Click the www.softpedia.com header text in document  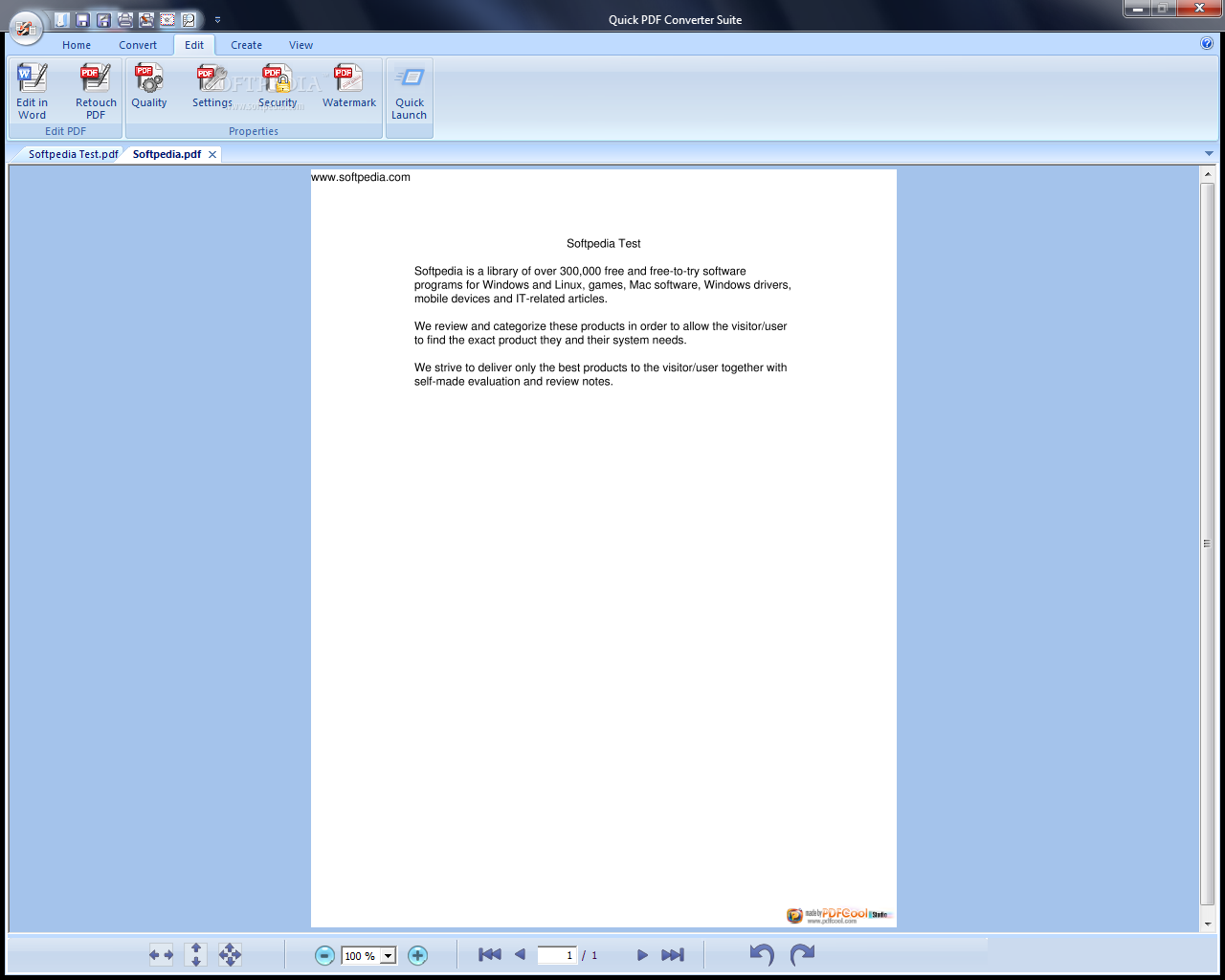coord(361,177)
